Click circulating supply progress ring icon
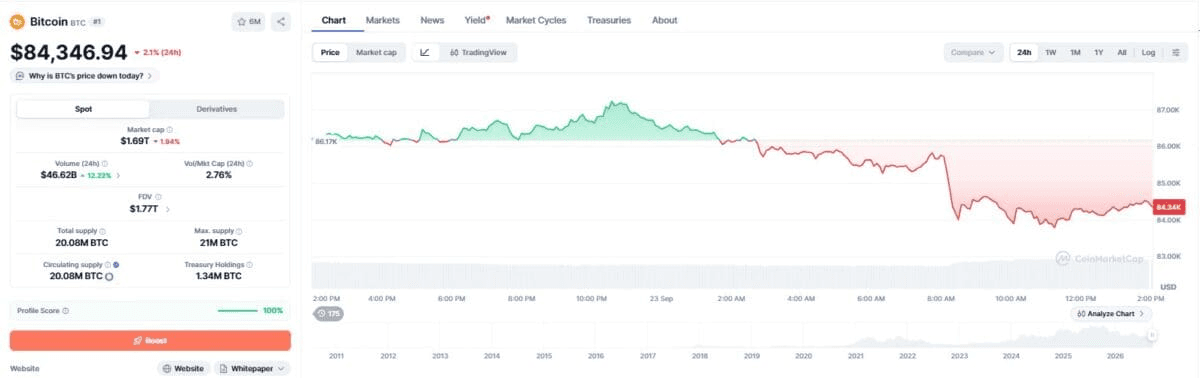This screenshot has height=378, width=1200. coord(109,276)
